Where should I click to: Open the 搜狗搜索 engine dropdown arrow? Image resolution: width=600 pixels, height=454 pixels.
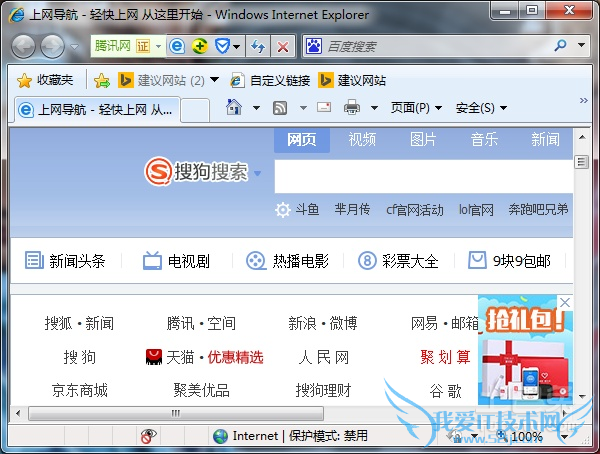tap(258, 173)
